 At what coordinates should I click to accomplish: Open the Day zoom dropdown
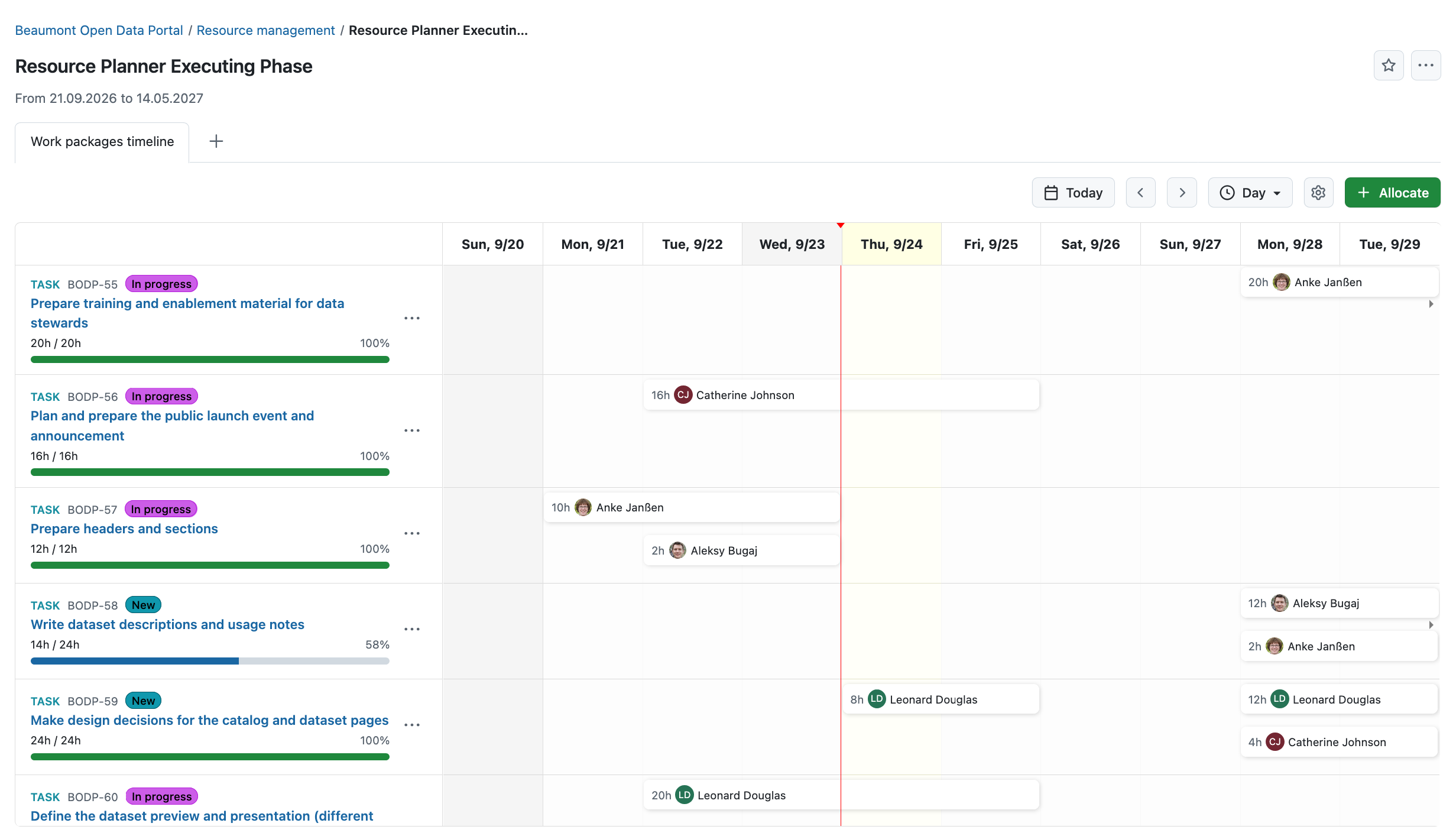coord(1250,193)
